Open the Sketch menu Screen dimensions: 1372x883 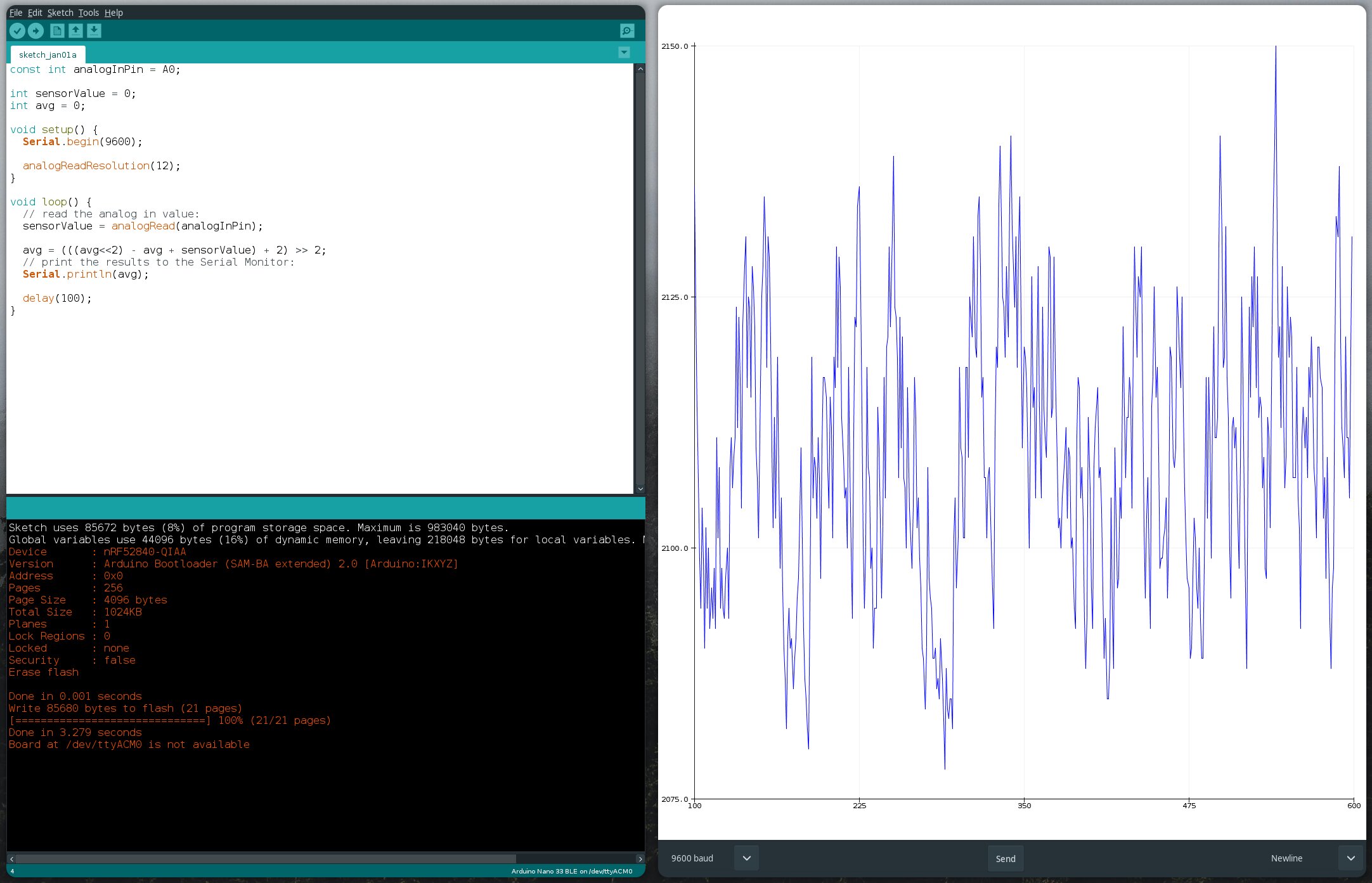(60, 13)
